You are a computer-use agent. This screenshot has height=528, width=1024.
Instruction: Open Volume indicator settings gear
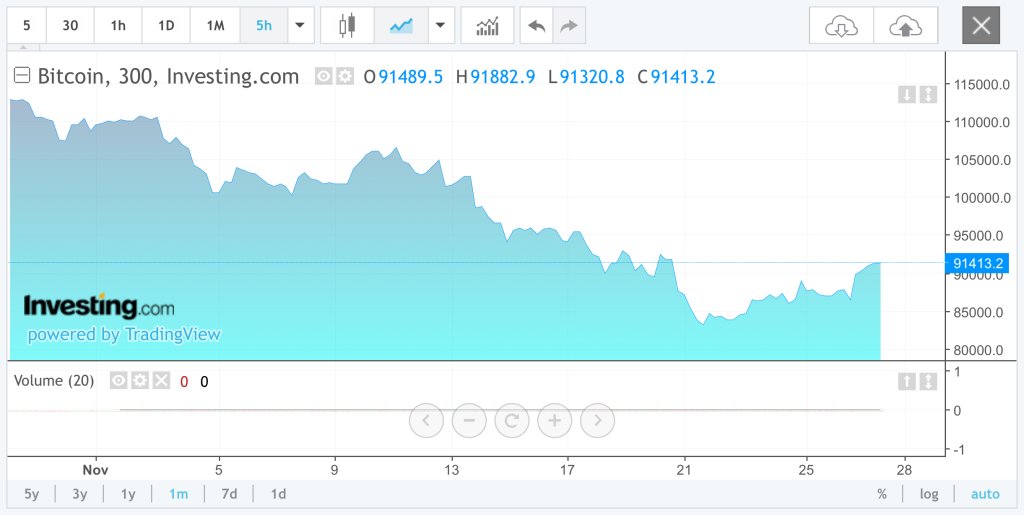click(x=139, y=380)
